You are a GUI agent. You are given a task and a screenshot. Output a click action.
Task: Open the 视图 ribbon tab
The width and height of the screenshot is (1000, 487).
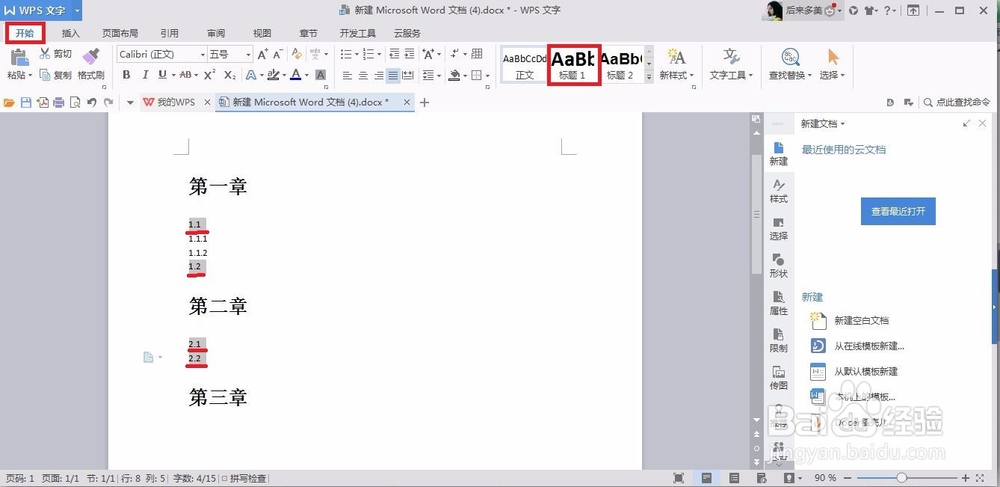[x=262, y=33]
